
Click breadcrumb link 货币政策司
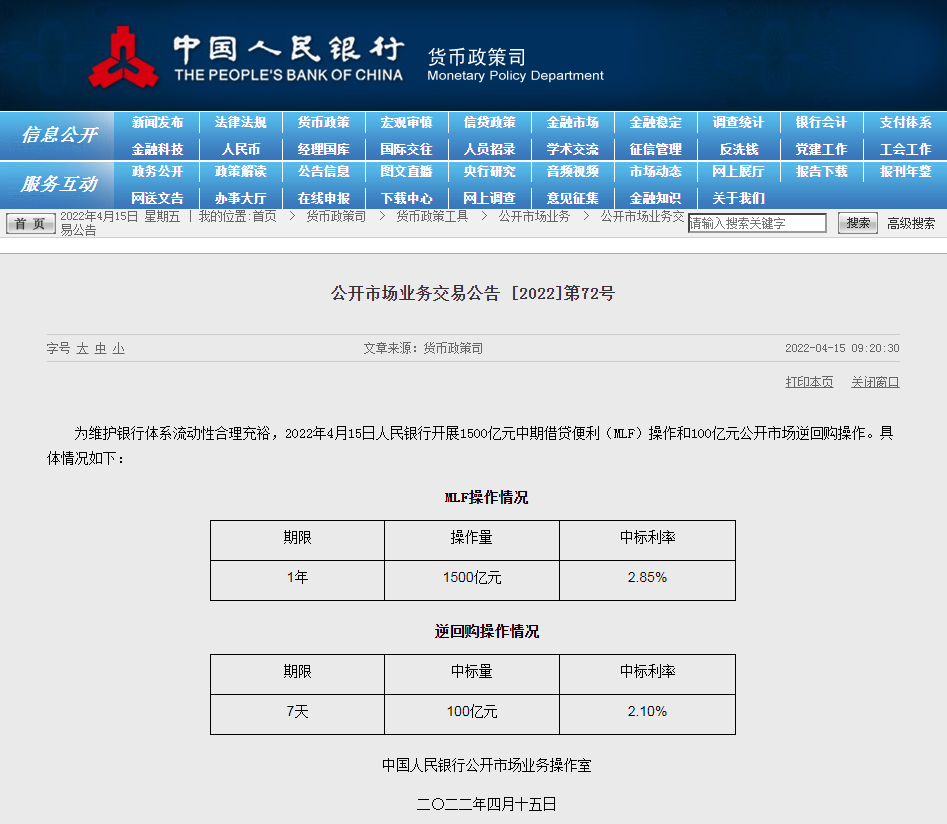click(336, 216)
